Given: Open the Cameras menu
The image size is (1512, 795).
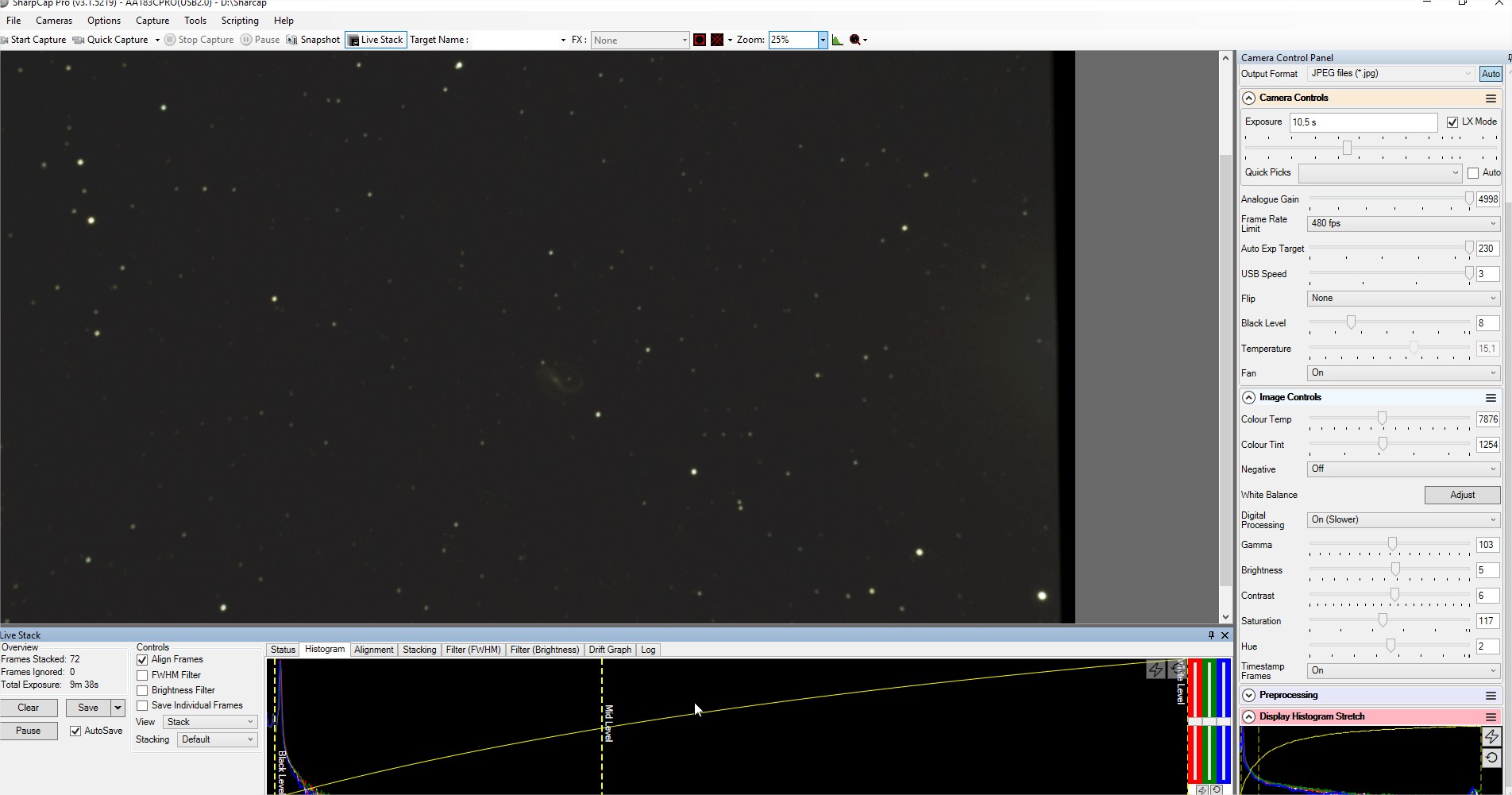Looking at the screenshot, I should tap(54, 21).
